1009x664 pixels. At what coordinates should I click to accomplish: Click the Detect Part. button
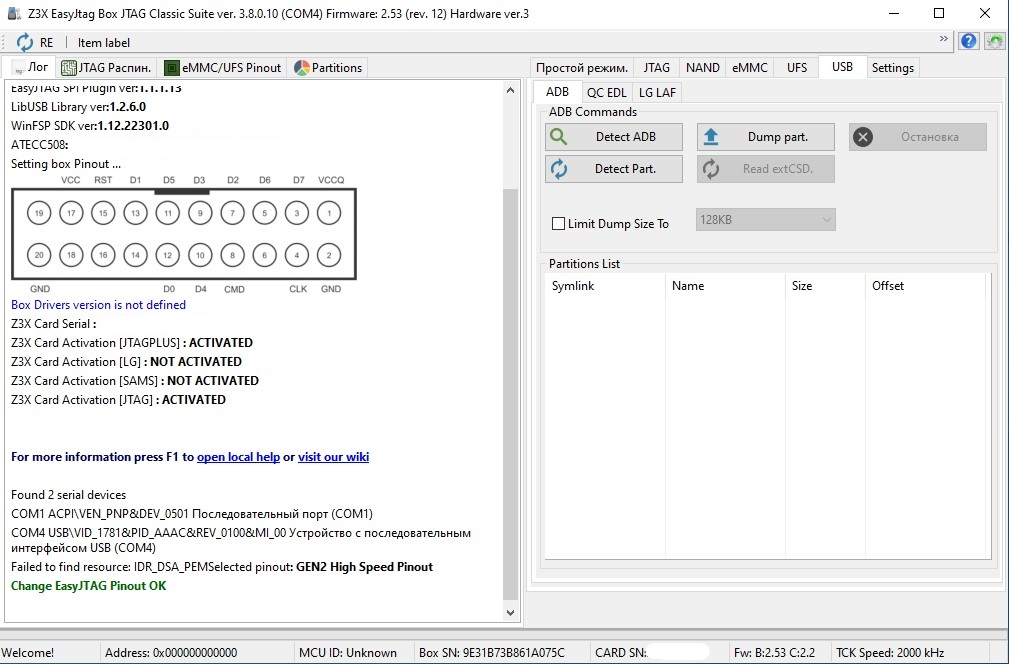pyautogui.click(x=614, y=169)
